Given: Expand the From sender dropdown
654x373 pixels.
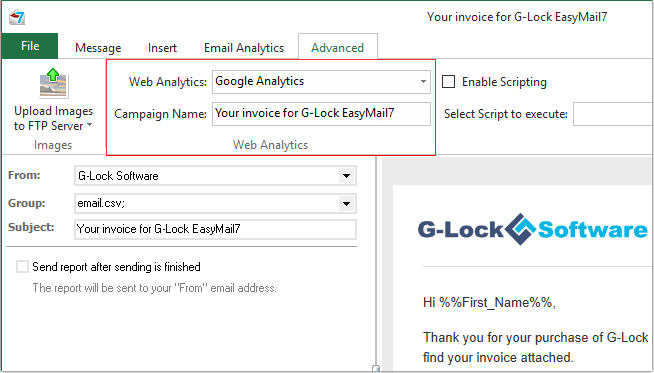Looking at the screenshot, I should coord(346,176).
